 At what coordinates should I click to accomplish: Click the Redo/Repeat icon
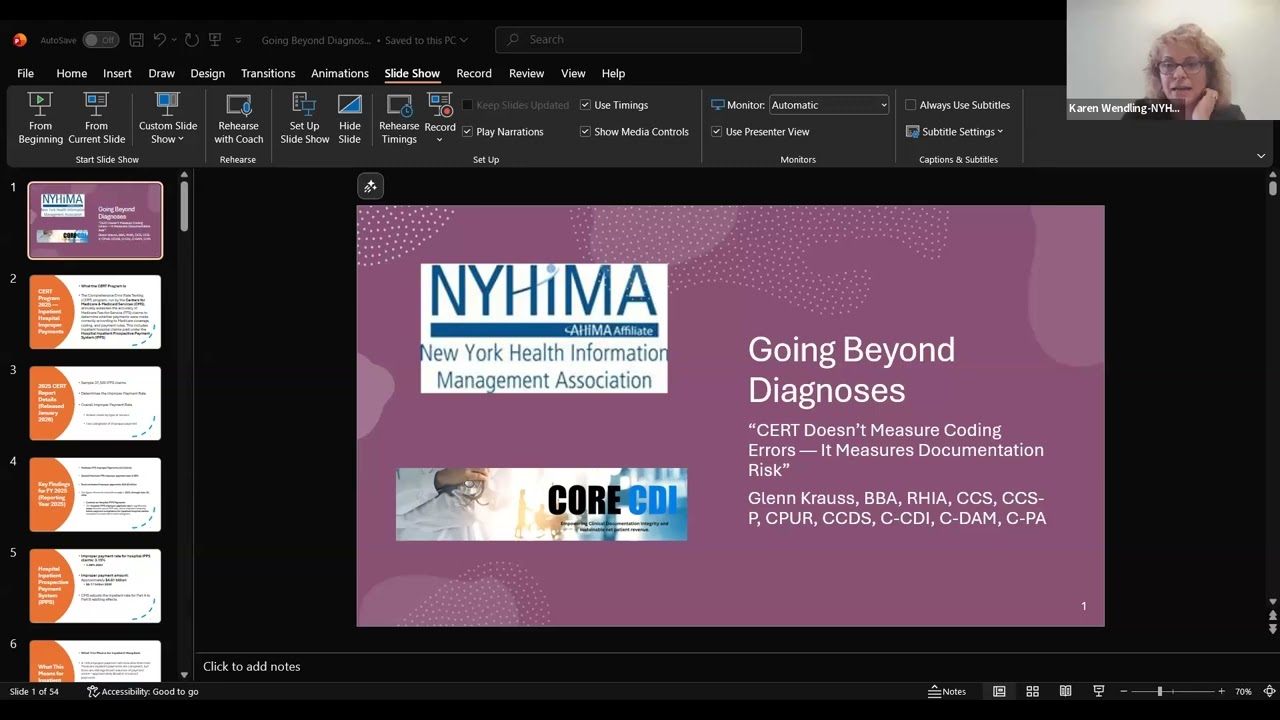coord(191,40)
